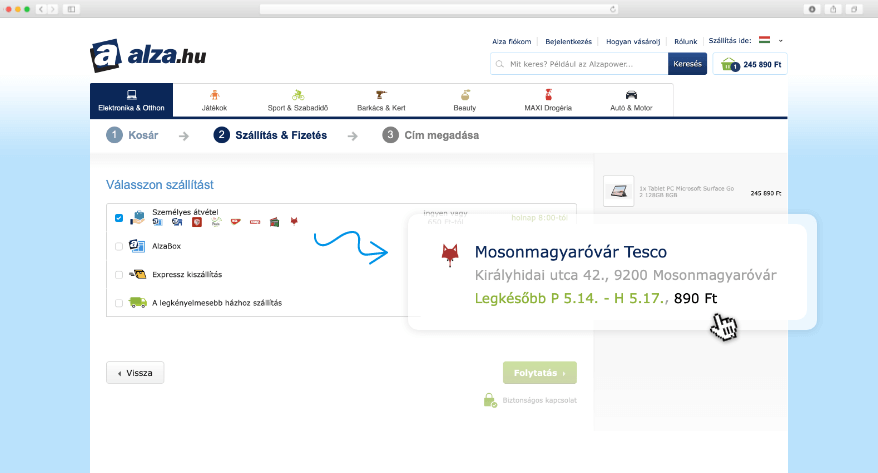Click the Keresés search button

click(687, 64)
